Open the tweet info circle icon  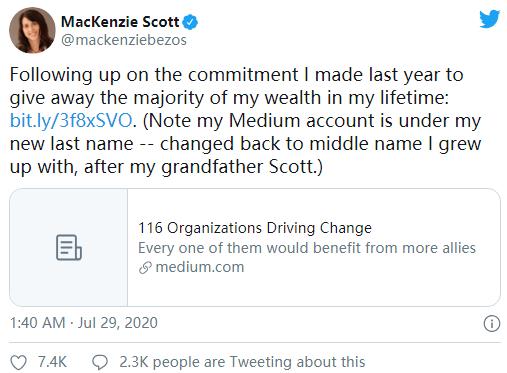[x=492, y=323]
